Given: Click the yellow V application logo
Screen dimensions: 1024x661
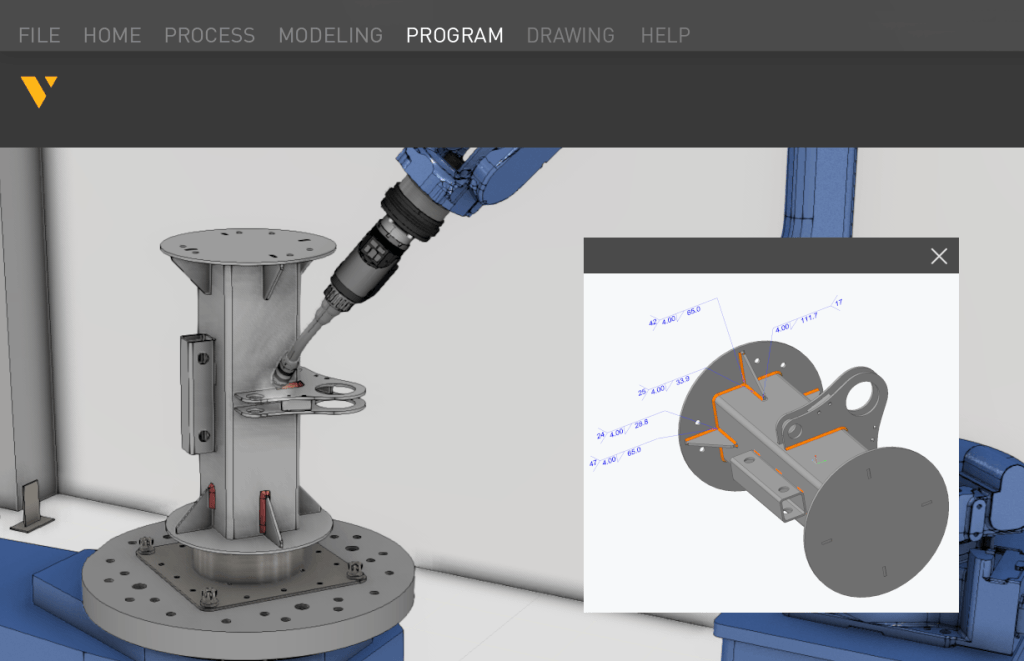Looking at the screenshot, I should 39,91.
